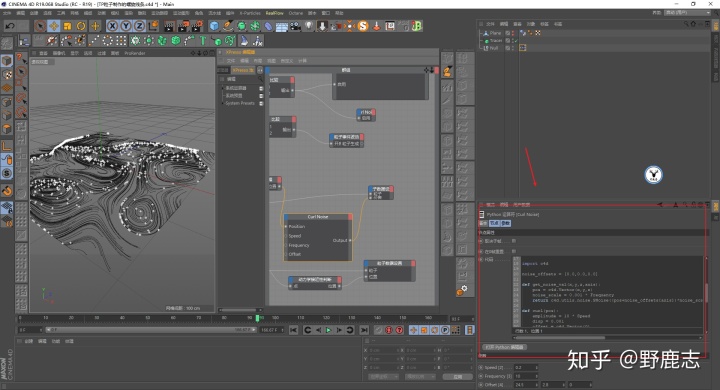Click the gear settings icon in tool column
The height and width of the screenshot is (390, 720).
point(462,290)
